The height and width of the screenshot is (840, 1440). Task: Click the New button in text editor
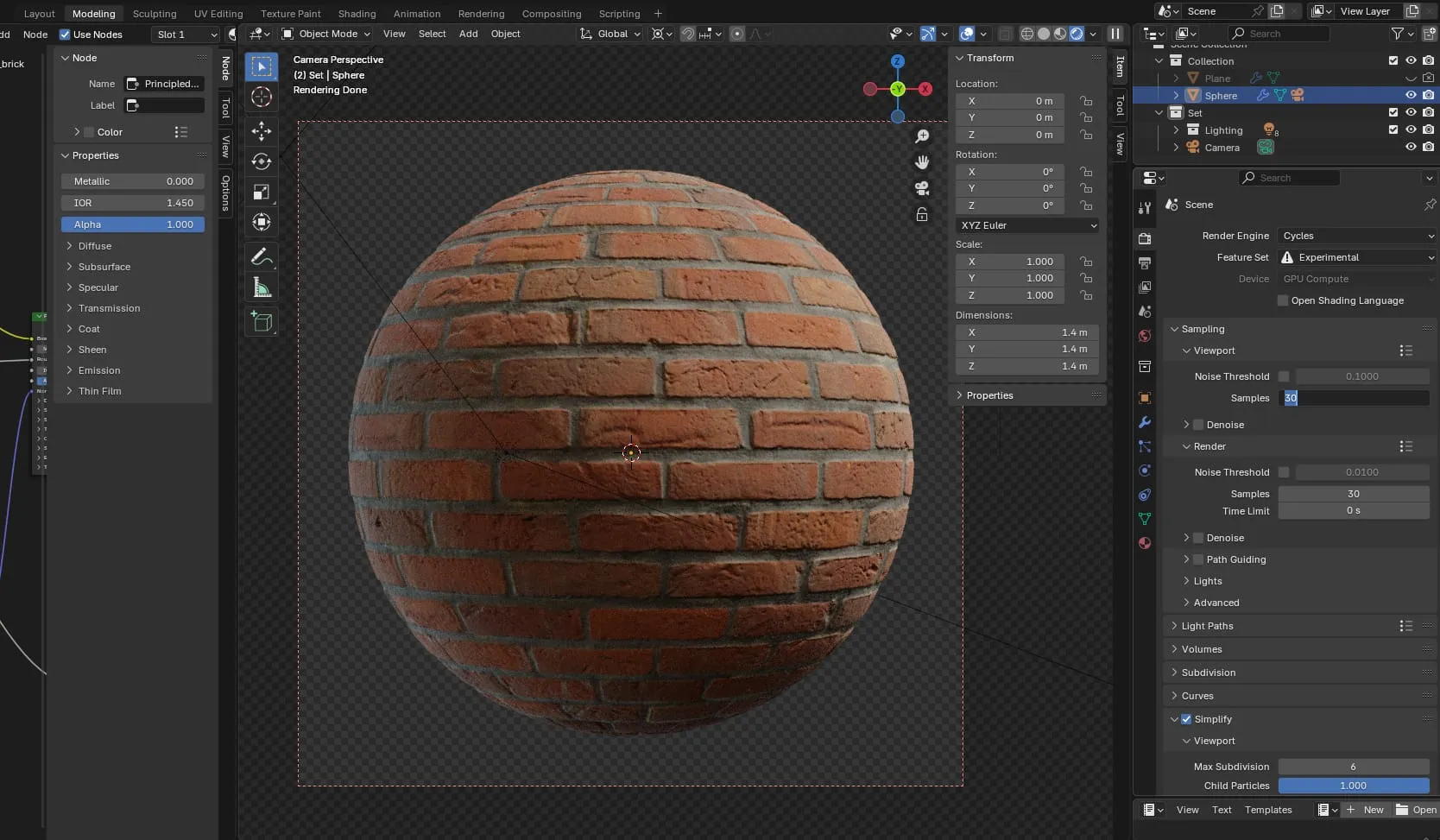(x=1365, y=810)
